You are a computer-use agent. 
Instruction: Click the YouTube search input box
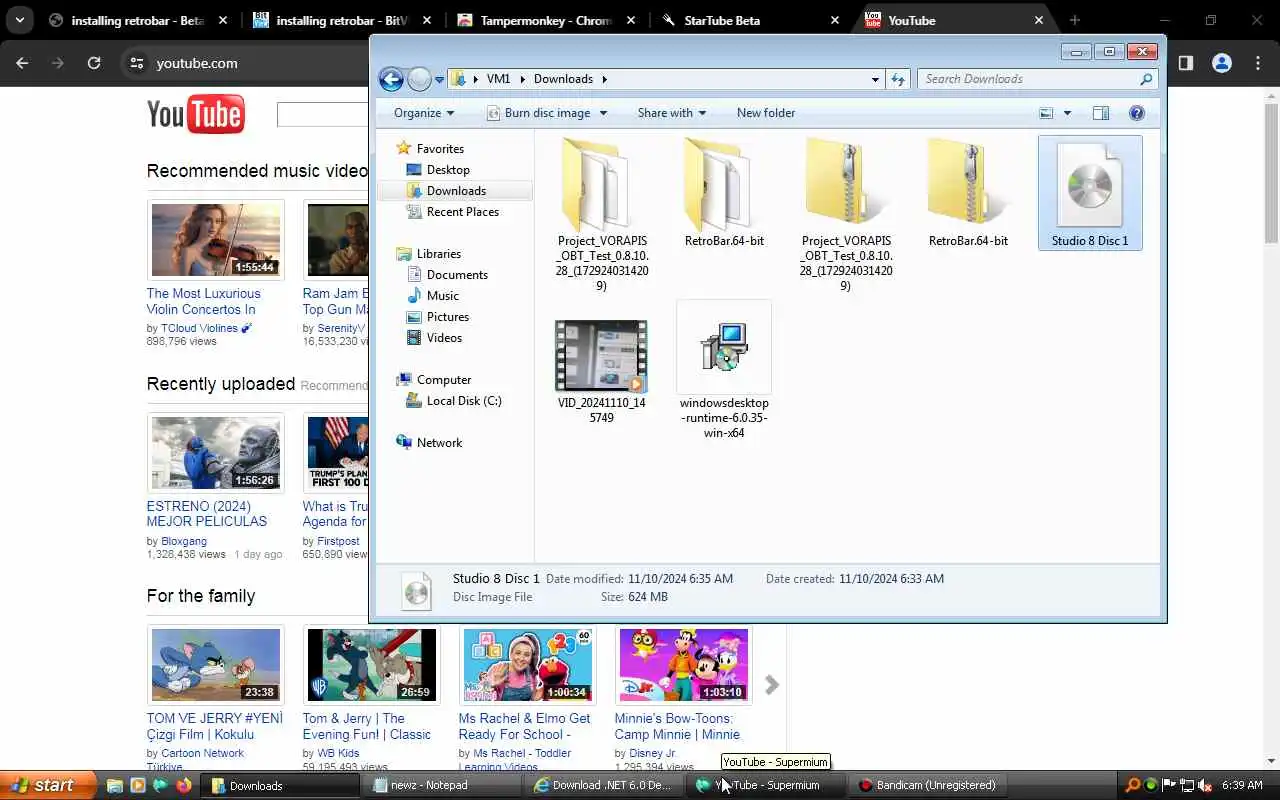322,115
